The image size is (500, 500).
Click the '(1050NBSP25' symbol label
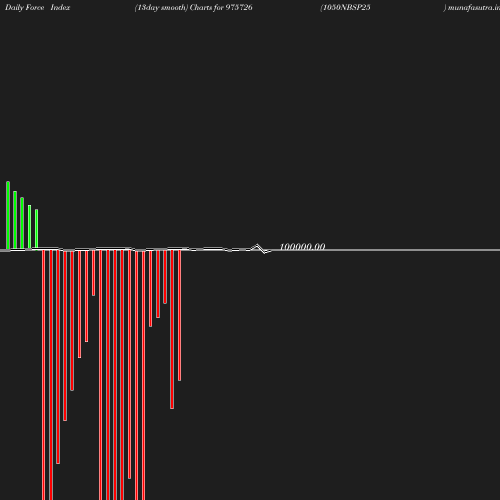[x=345, y=8]
